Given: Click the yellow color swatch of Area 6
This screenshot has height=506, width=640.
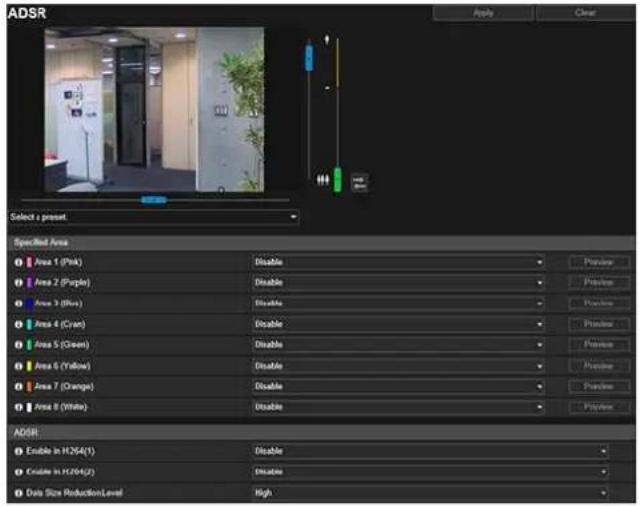Looking at the screenshot, I should pos(29,366).
